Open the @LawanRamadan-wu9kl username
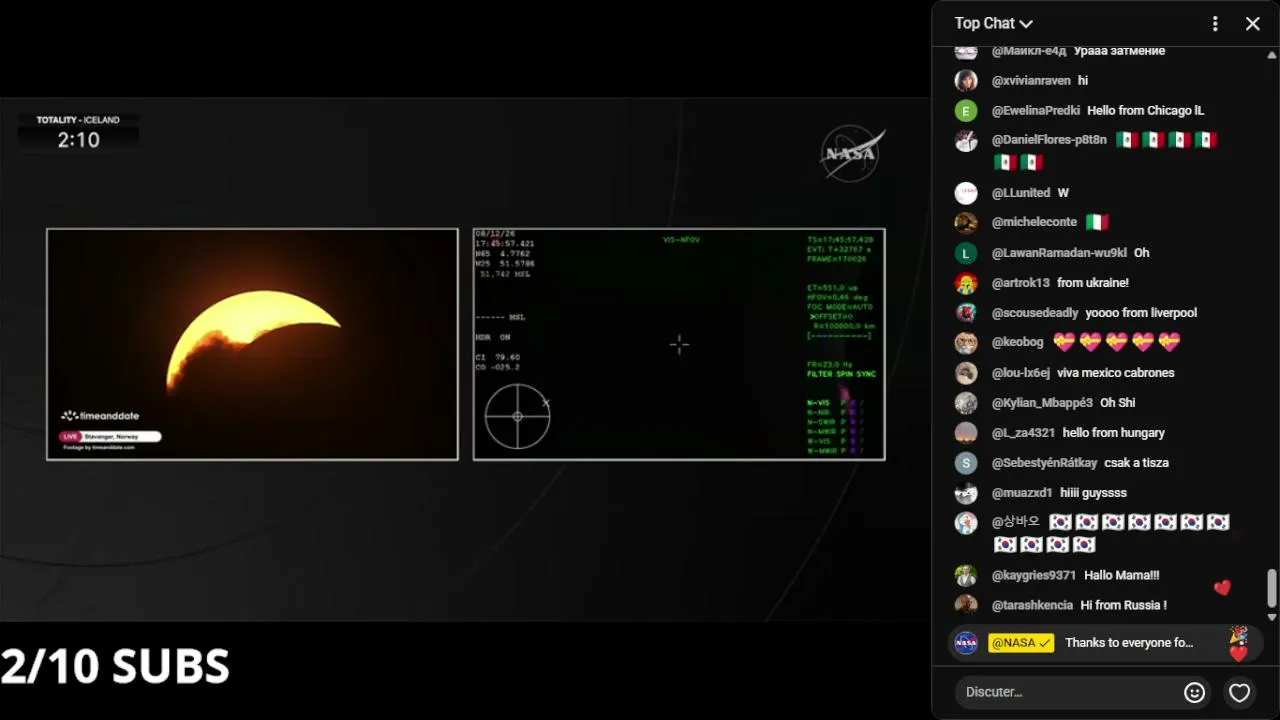The height and width of the screenshot is (720, 1280). (1059, 253)
